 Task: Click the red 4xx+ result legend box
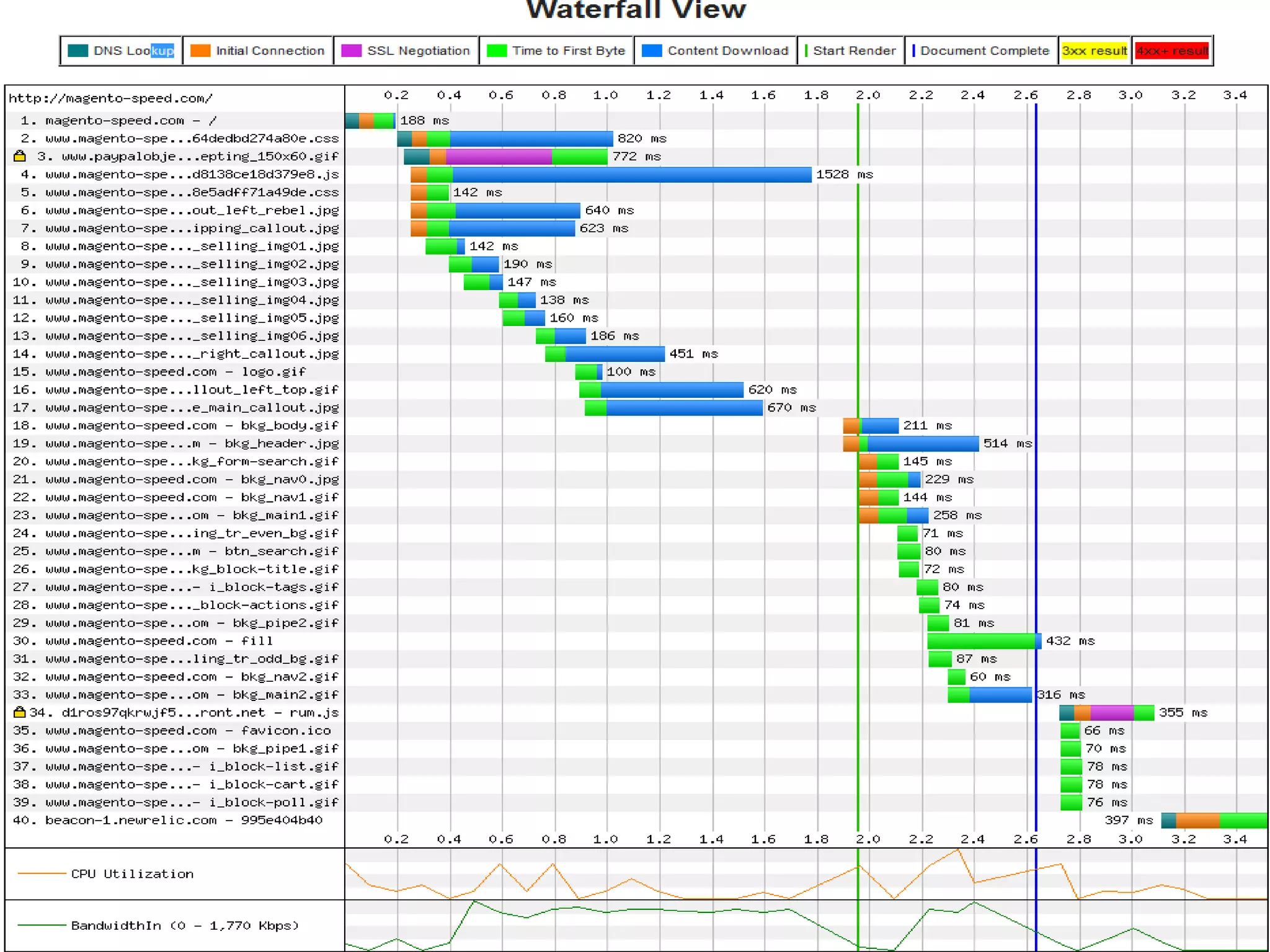pyautogui.click(x=1172, y=51)
